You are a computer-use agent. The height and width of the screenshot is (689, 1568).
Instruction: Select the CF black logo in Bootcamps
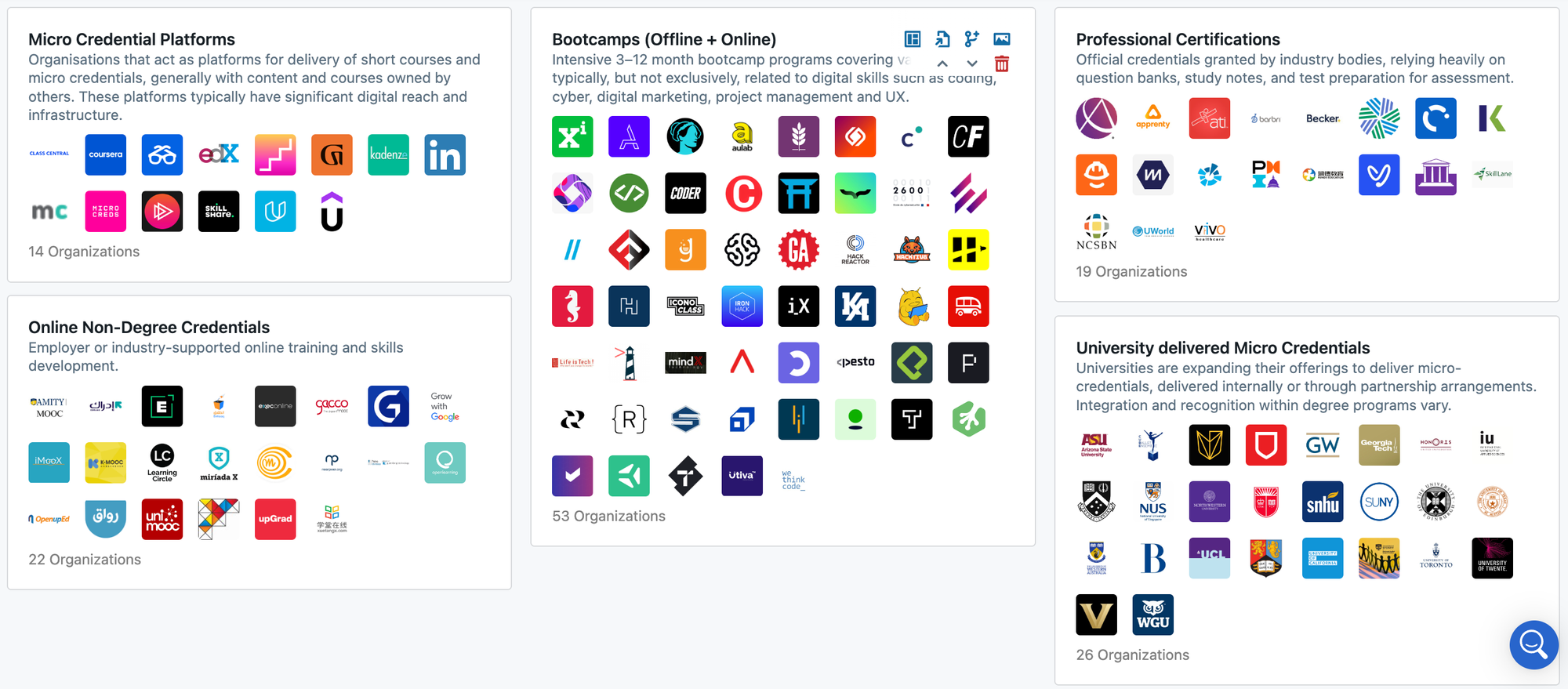pyautogui.click(x=968, y=136)
